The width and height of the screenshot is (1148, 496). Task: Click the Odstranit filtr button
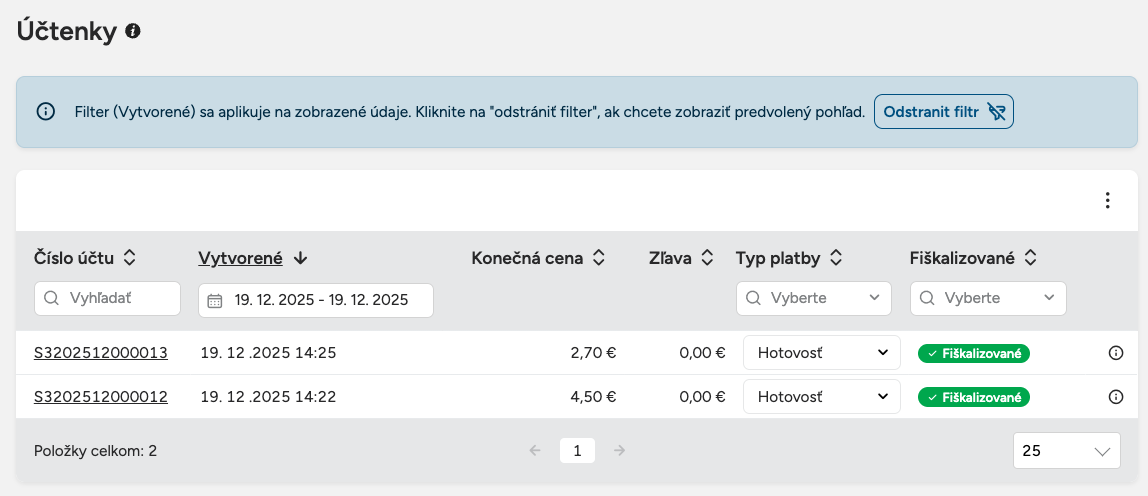click(943, 111)
